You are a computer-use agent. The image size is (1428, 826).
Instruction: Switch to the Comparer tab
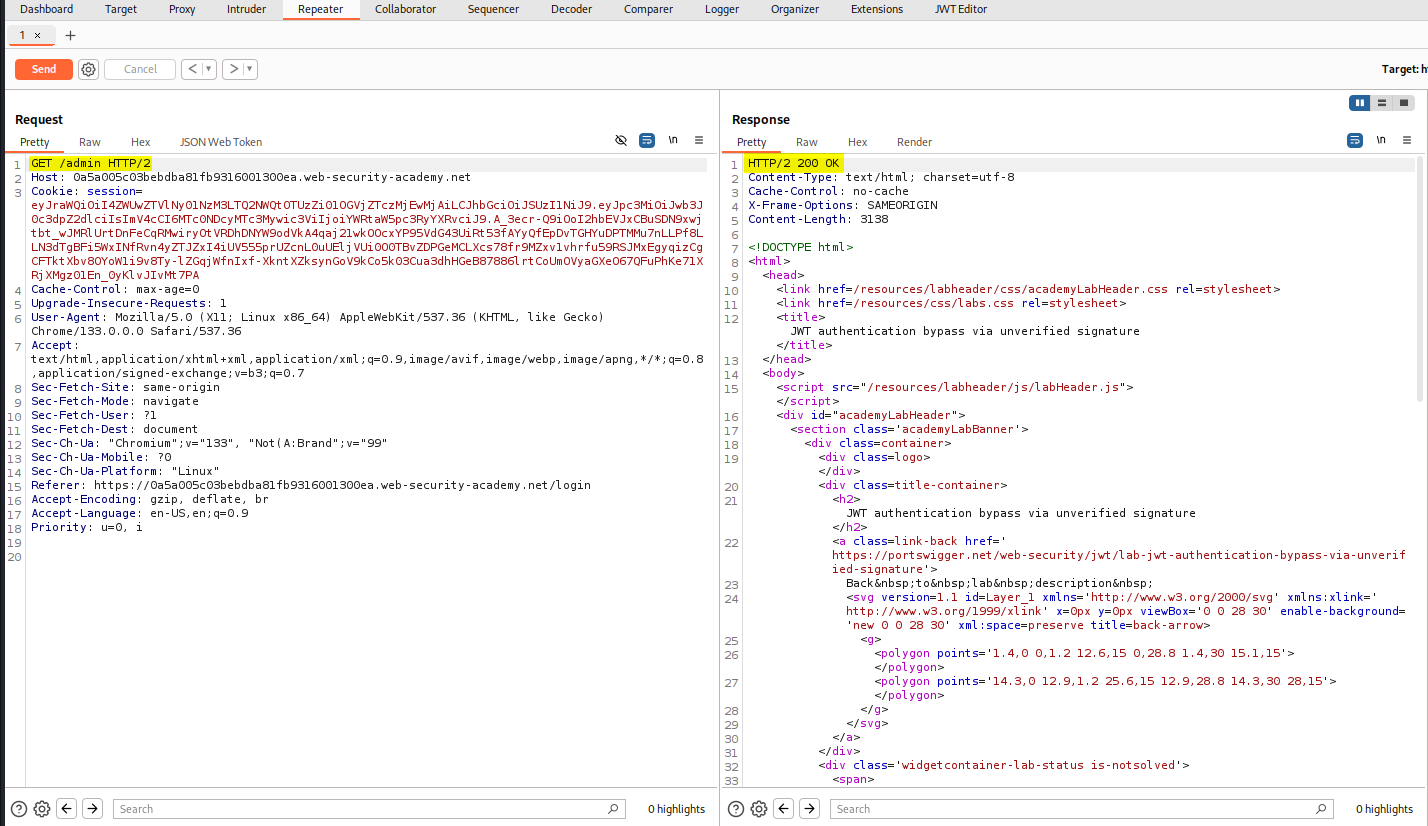[648, 9]
